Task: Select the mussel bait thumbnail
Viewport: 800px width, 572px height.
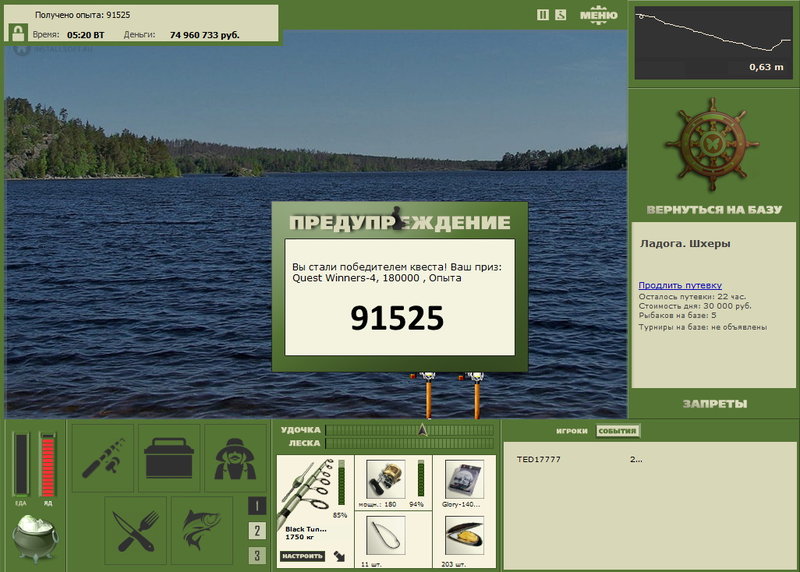Action: click(464, 536)
